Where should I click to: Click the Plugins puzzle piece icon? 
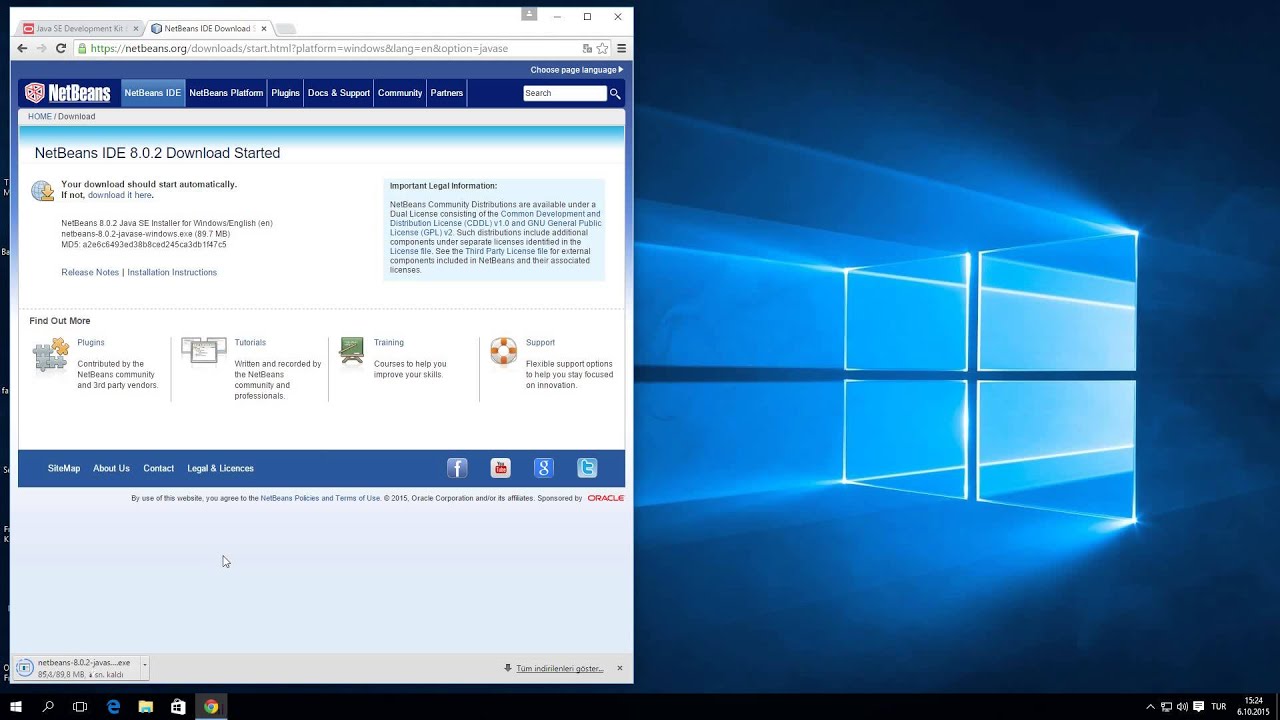coord(50,355)
